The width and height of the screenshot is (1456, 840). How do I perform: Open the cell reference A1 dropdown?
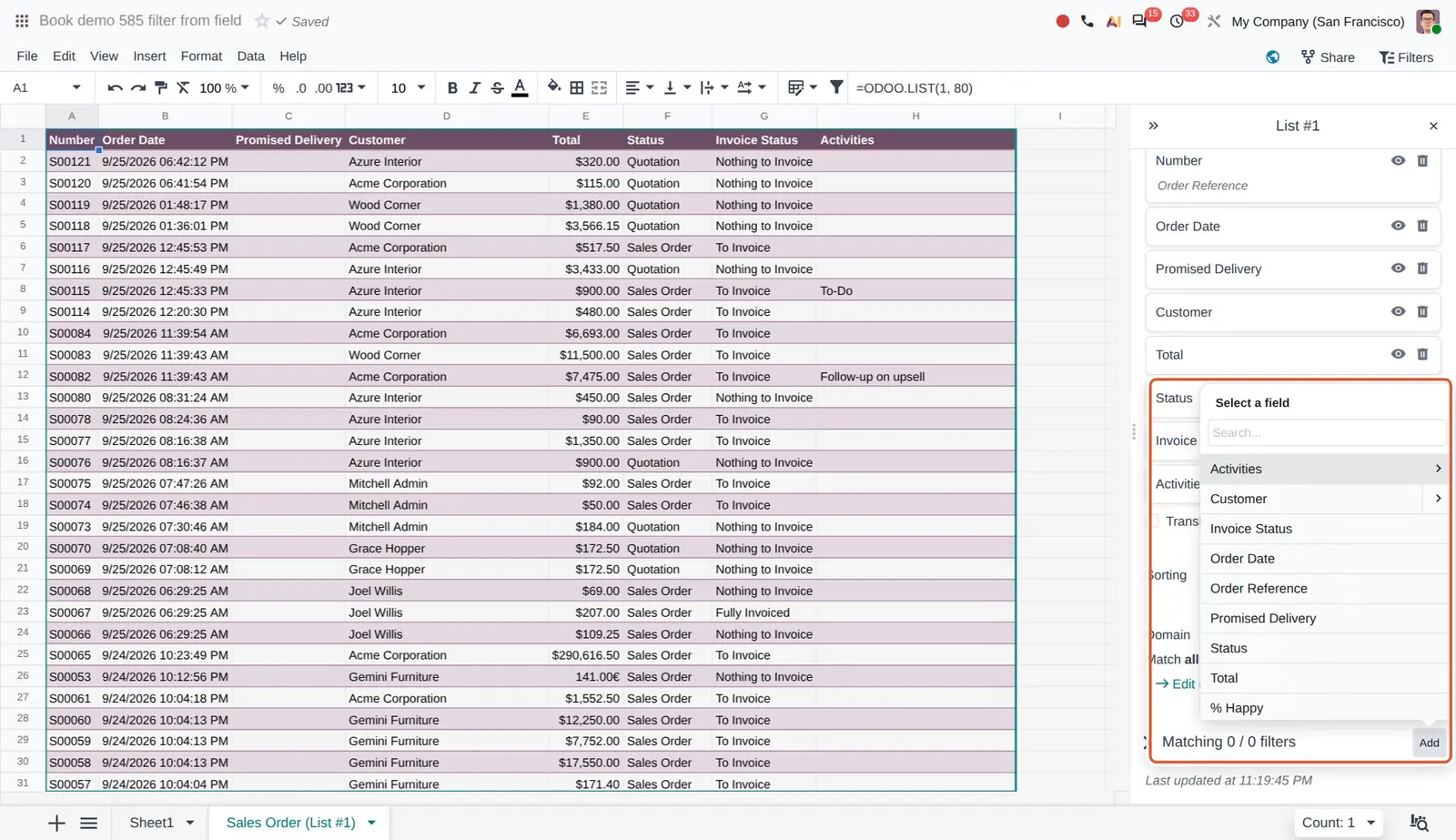(76, 87)
